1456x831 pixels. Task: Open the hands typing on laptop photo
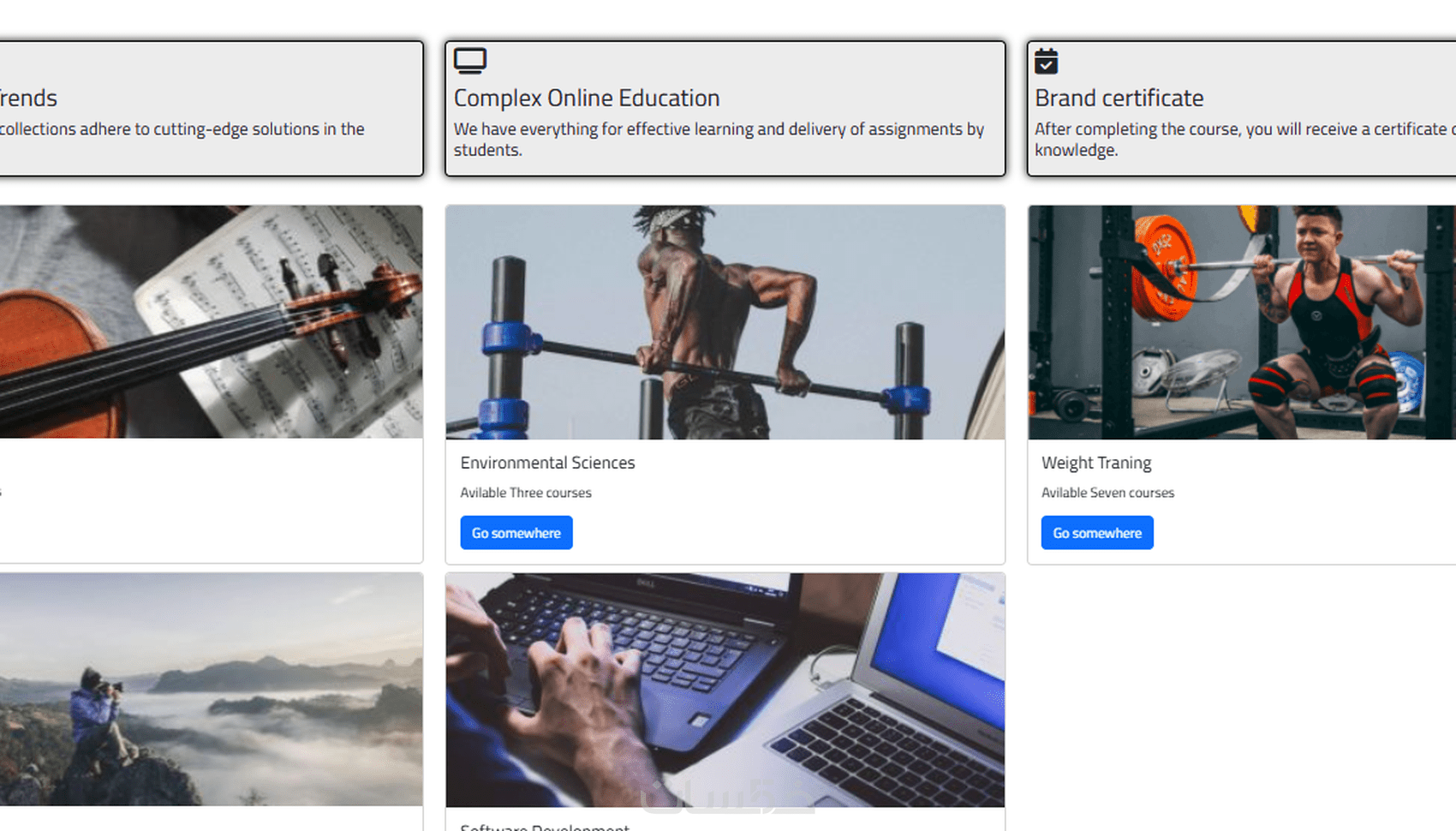click(725, 691)
